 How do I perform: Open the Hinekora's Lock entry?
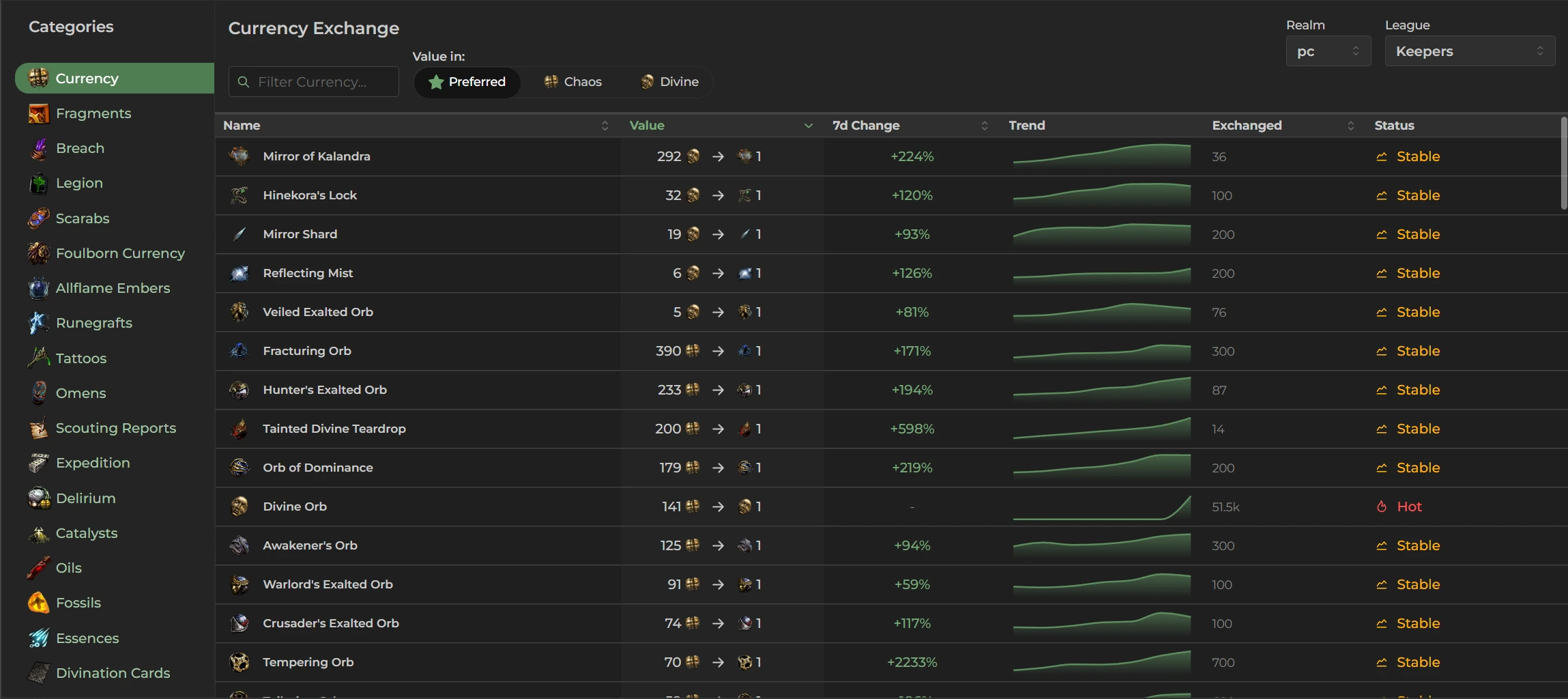click(x=310, y=195)
